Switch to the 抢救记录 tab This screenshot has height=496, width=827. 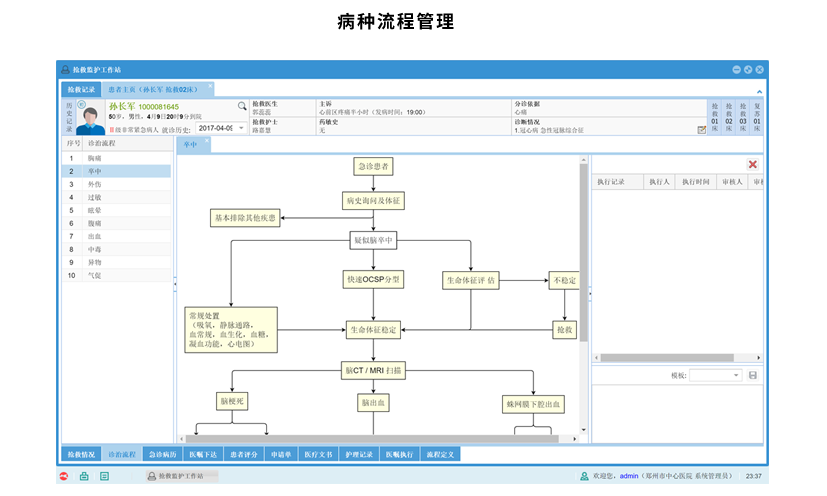[x=81, y=89]
